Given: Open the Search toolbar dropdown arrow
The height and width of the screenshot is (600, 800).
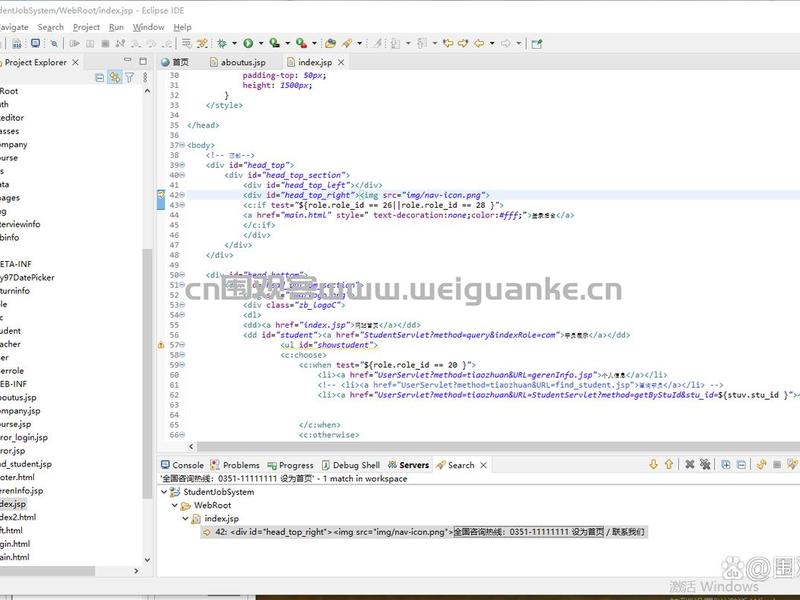Looking at the screenshot, I should tap(359, 43).
